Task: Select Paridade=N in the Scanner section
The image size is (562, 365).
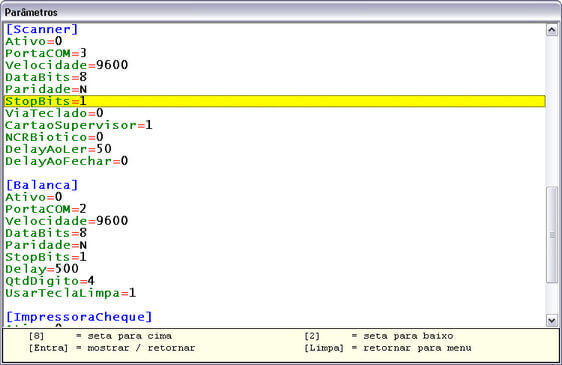Action: (46, 89)
